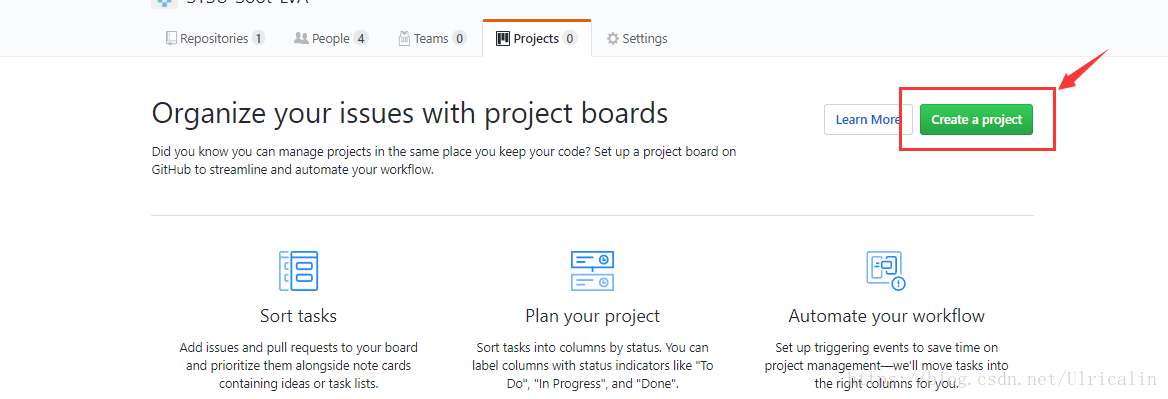Click the heading Organize your issues with project boards
The height and width of the screenshot is (399, 1168).
(410, 114)
